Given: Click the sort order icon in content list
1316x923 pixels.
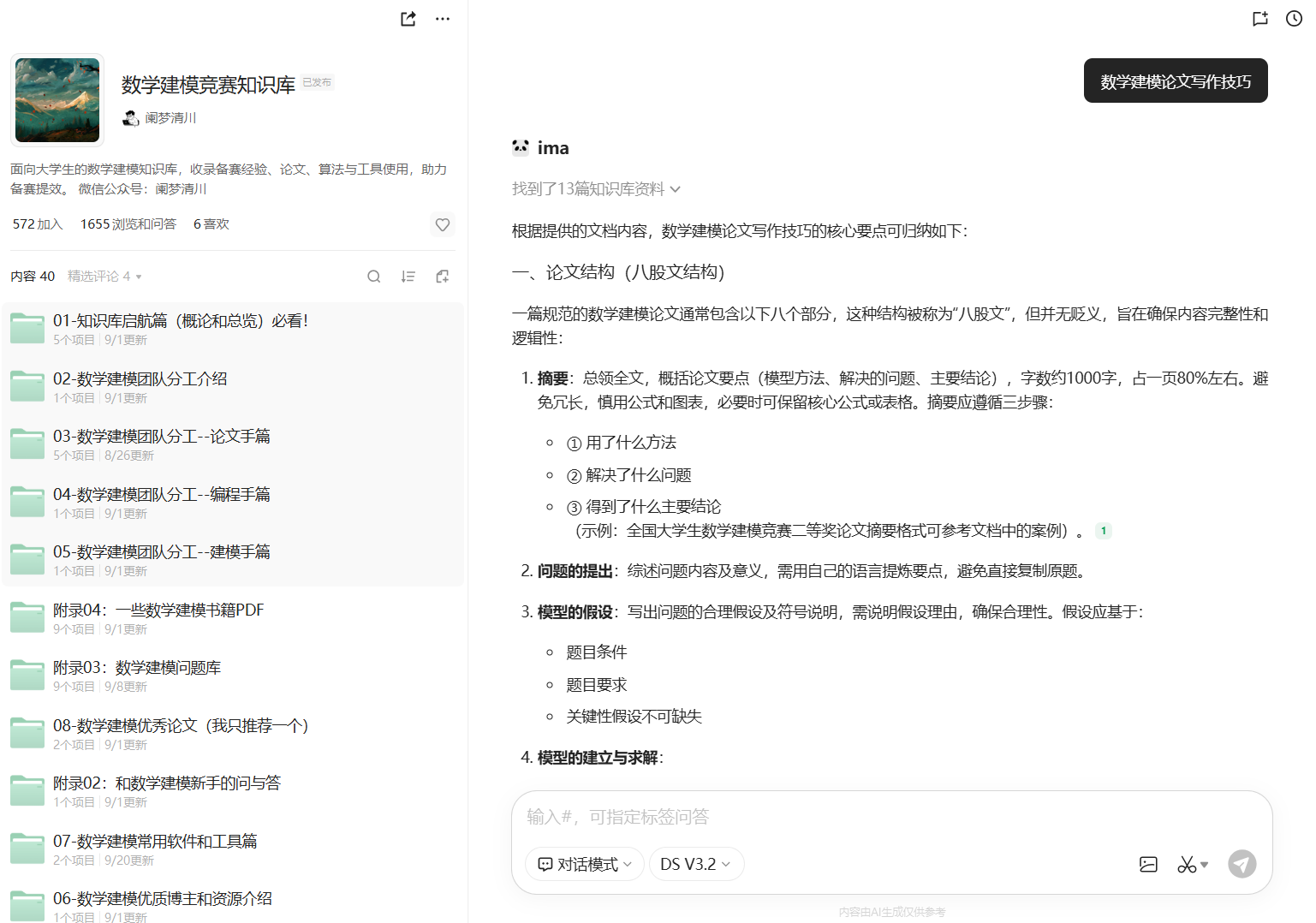Looking at the screenshot, I should click(408, 277).
